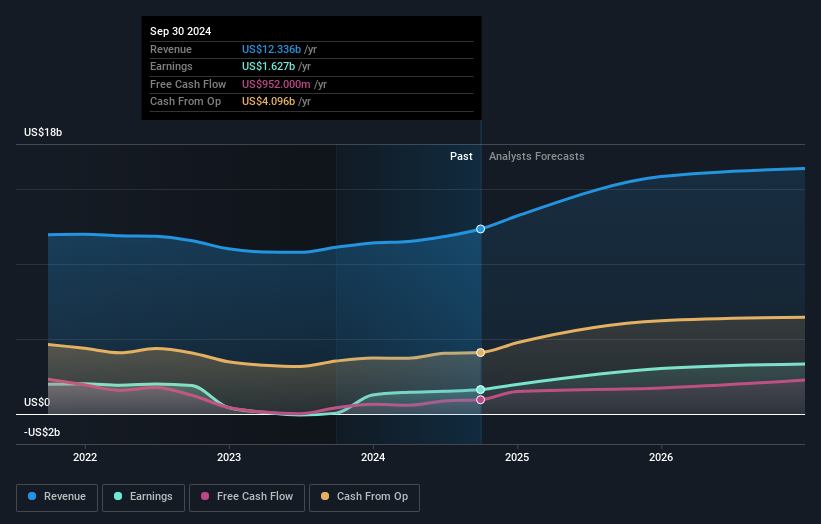Click the 2023 x-axis label
Image resolution: width=821 pixels, height=524 pixels.
229,457
